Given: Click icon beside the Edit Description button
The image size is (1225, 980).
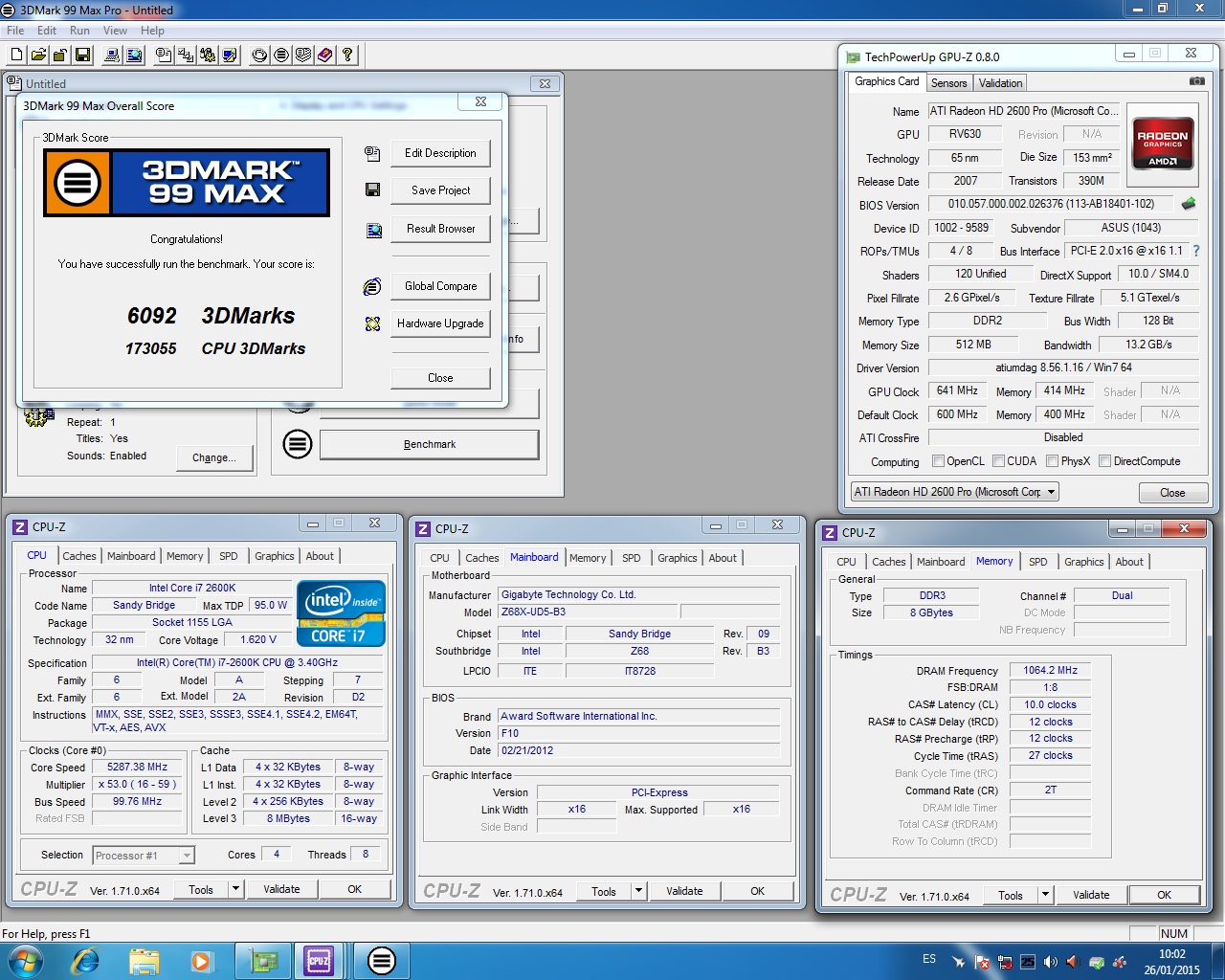Looking at the screenshot, I should tap(373, 153).
